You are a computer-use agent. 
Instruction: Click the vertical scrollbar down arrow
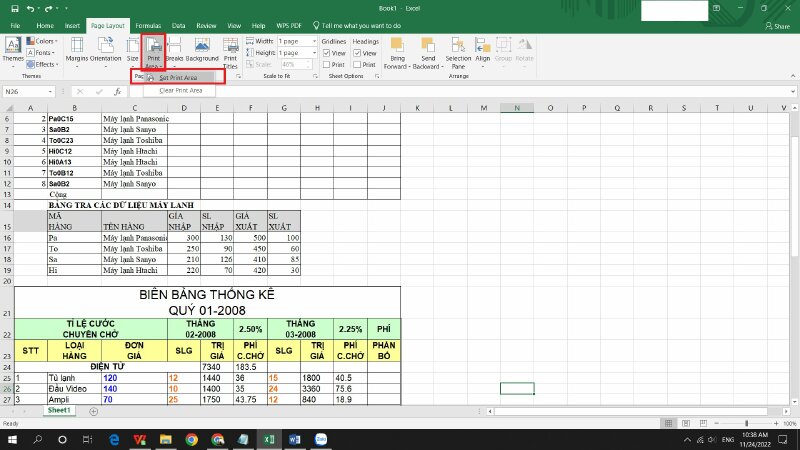(x=795, y=402)
